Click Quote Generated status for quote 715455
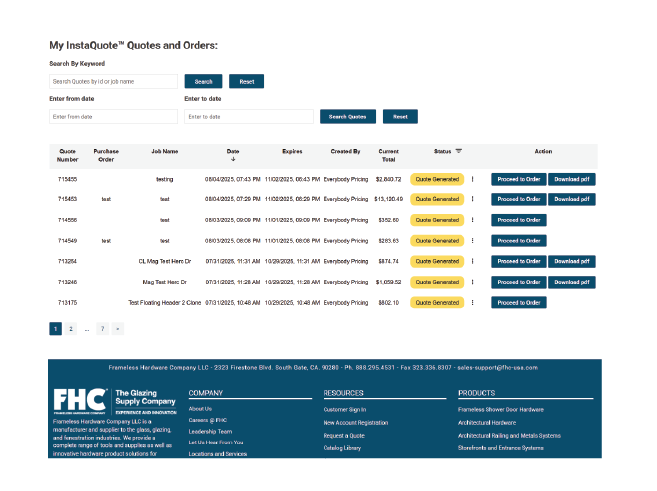 click(x=437, y=179)
